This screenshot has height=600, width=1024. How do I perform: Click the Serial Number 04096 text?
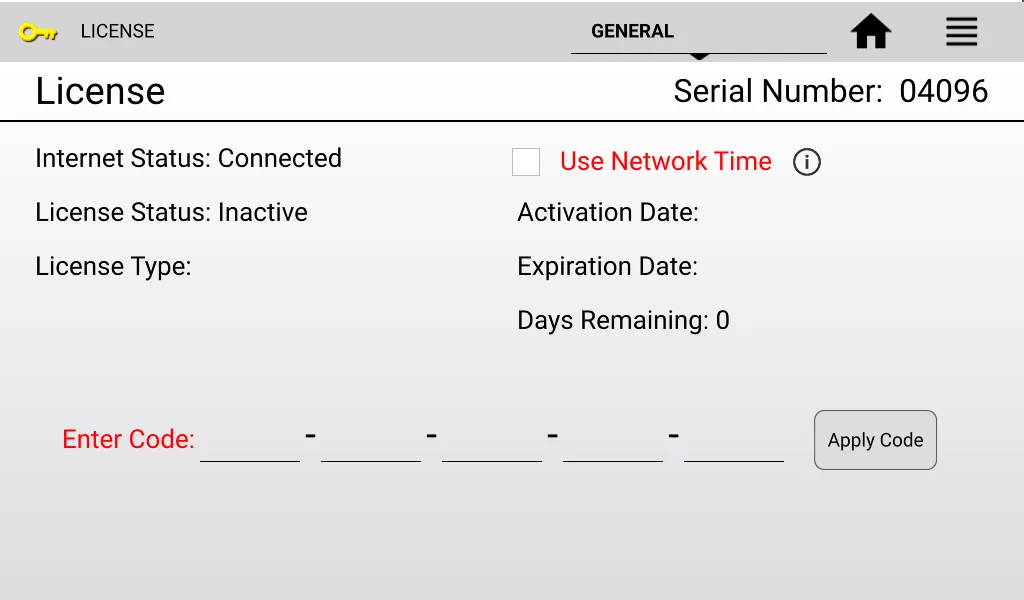[830, 92]
